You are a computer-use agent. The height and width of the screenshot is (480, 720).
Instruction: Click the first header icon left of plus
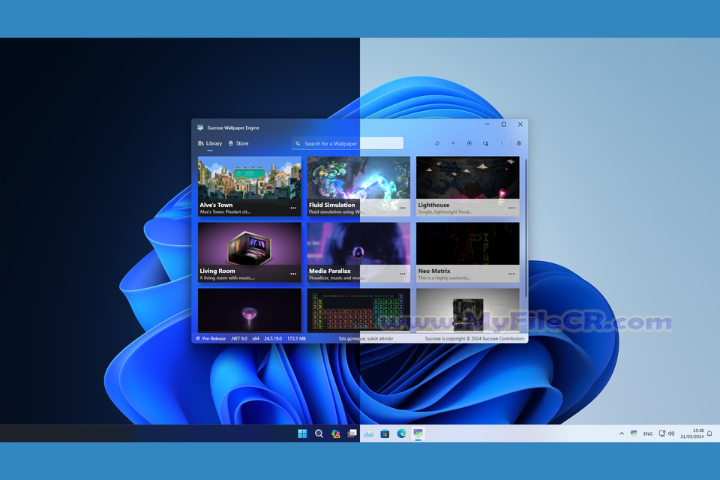437,143
